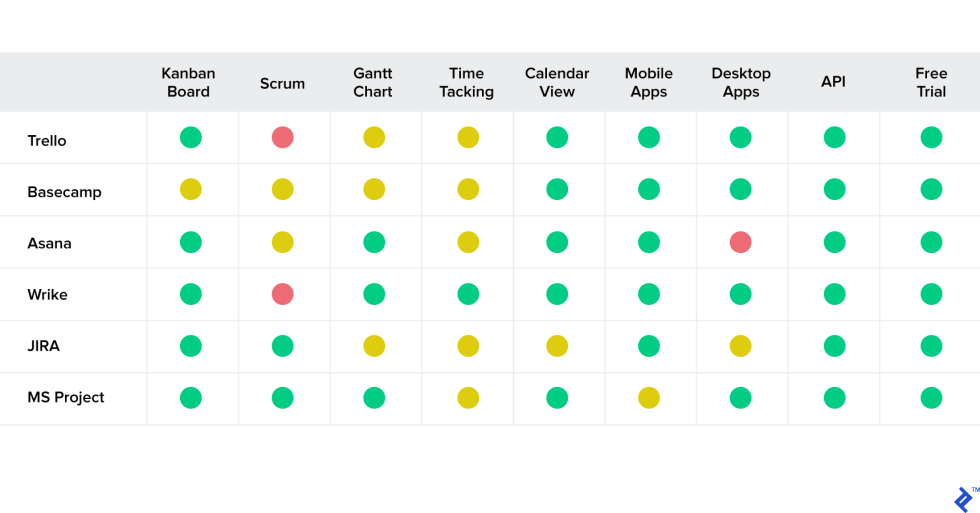Click Wrike's red Scrum dot
Viewport: 980px width, 513px height.
pos(283,294)
